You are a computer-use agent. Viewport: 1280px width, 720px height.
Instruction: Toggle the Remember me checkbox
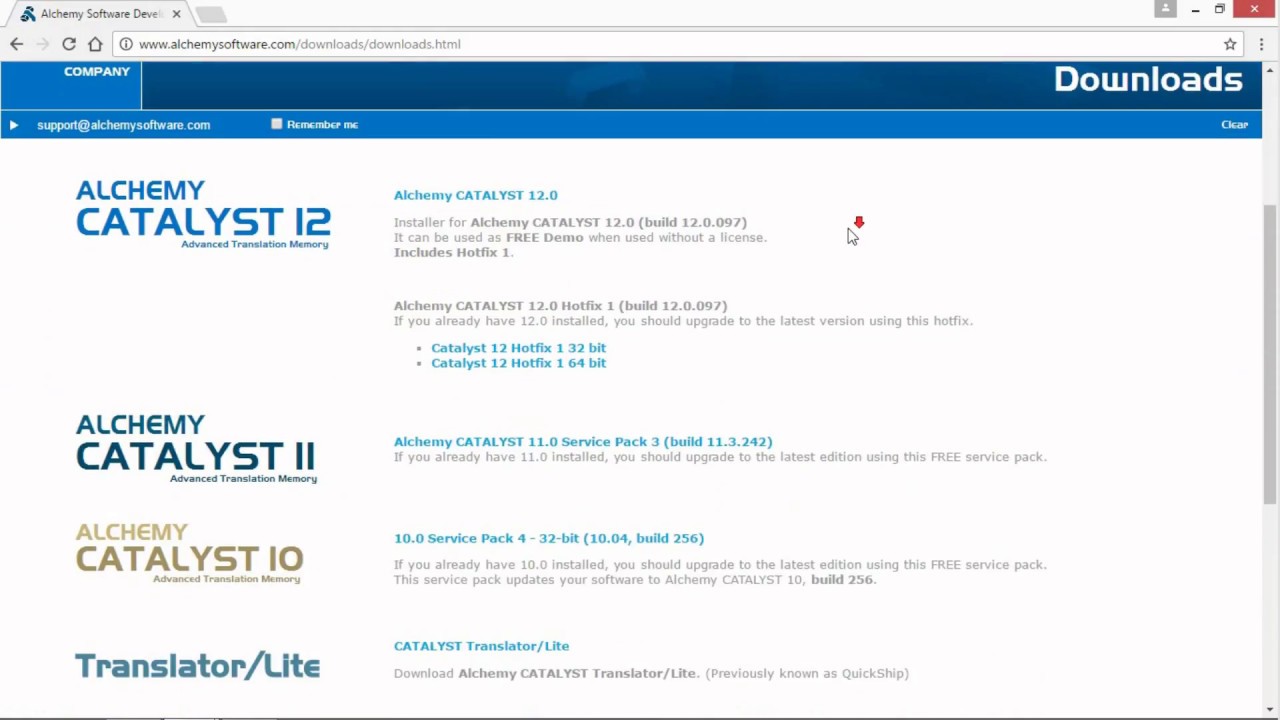coord(277,124)
